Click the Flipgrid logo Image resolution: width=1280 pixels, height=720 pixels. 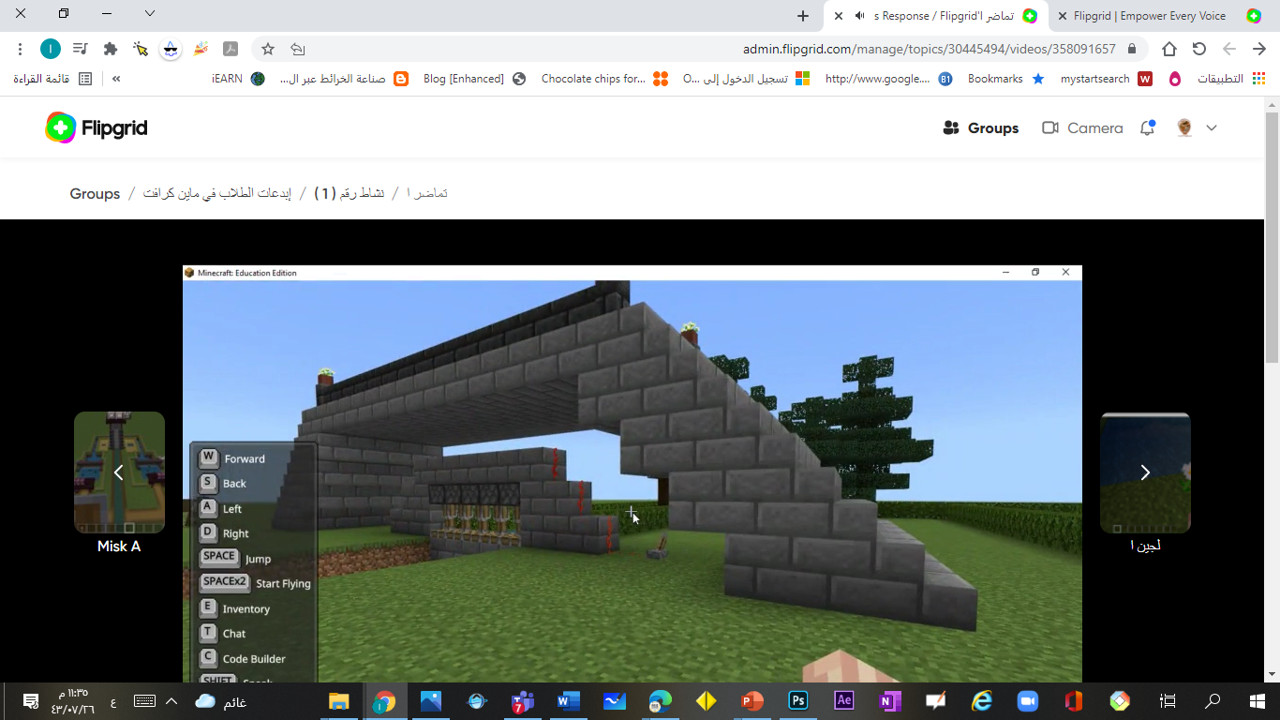[x=96, y=128]
